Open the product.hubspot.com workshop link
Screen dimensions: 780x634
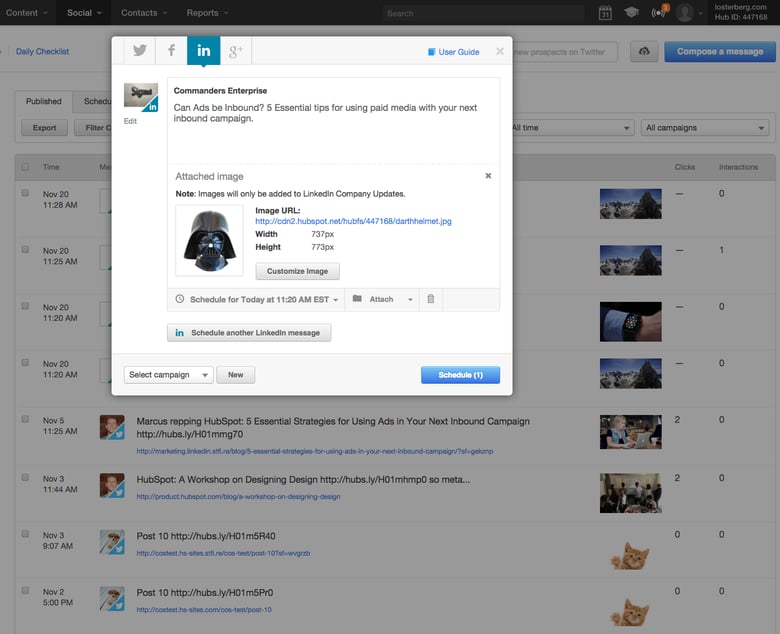pyautogui.click(x=238, y=497)
